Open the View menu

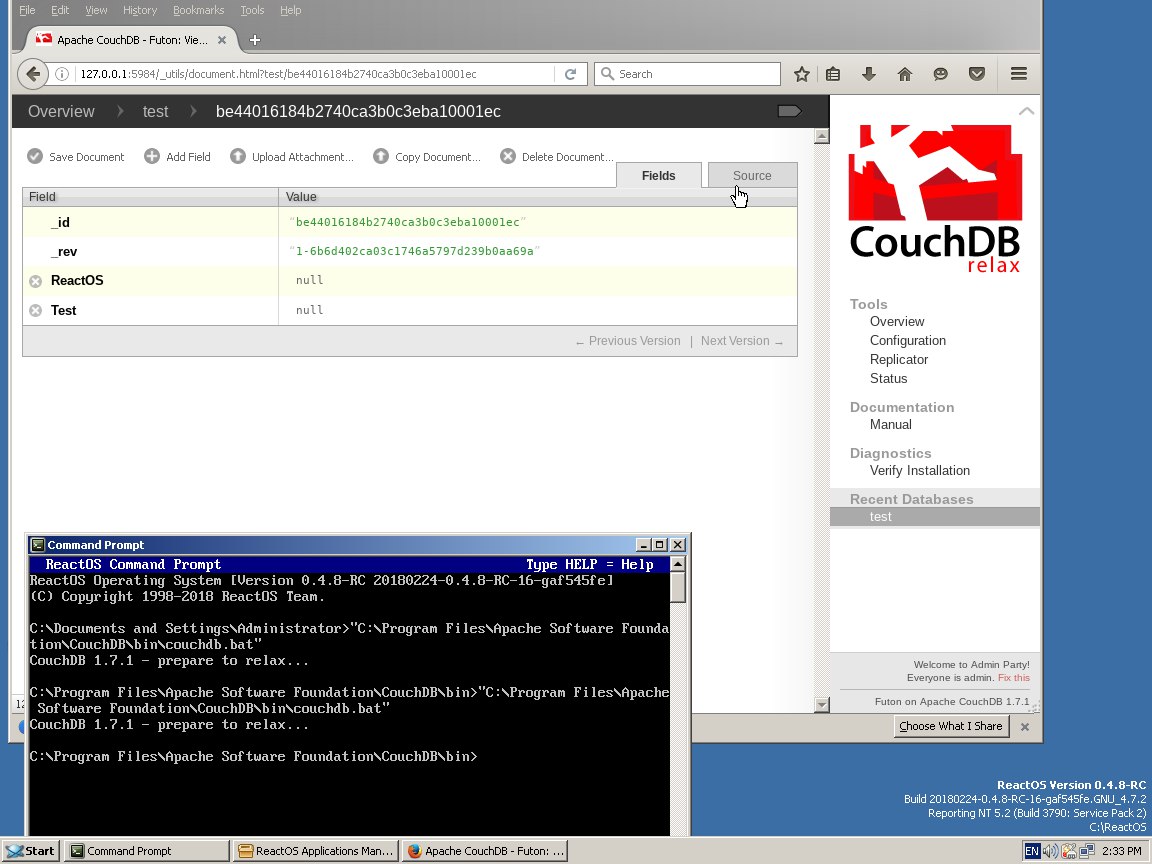pyautogui.click(x=96, y=10)
